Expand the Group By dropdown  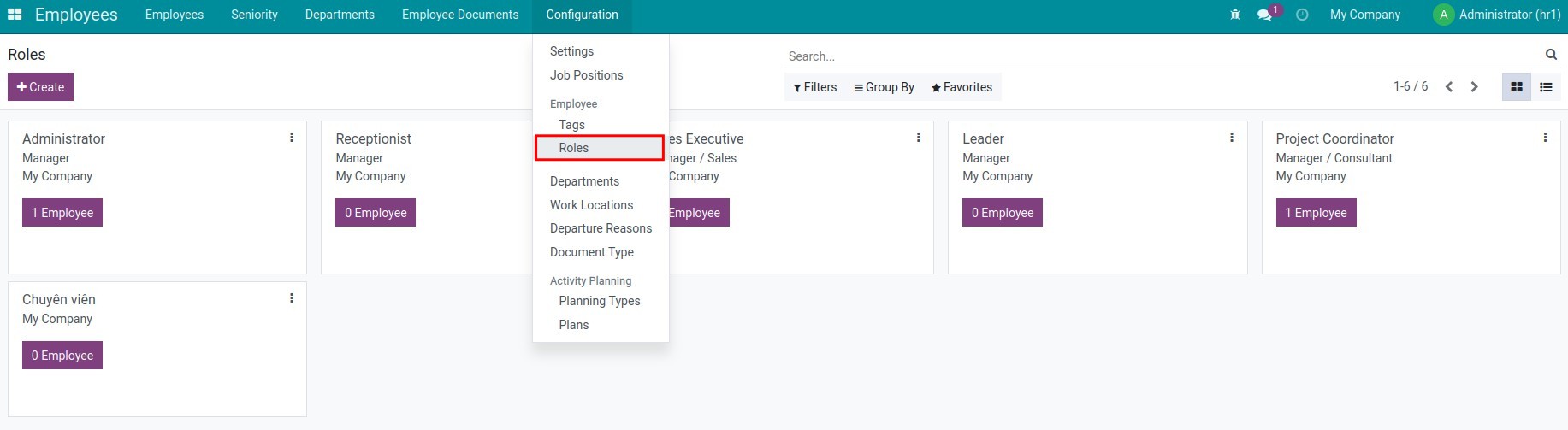[884, 87]
